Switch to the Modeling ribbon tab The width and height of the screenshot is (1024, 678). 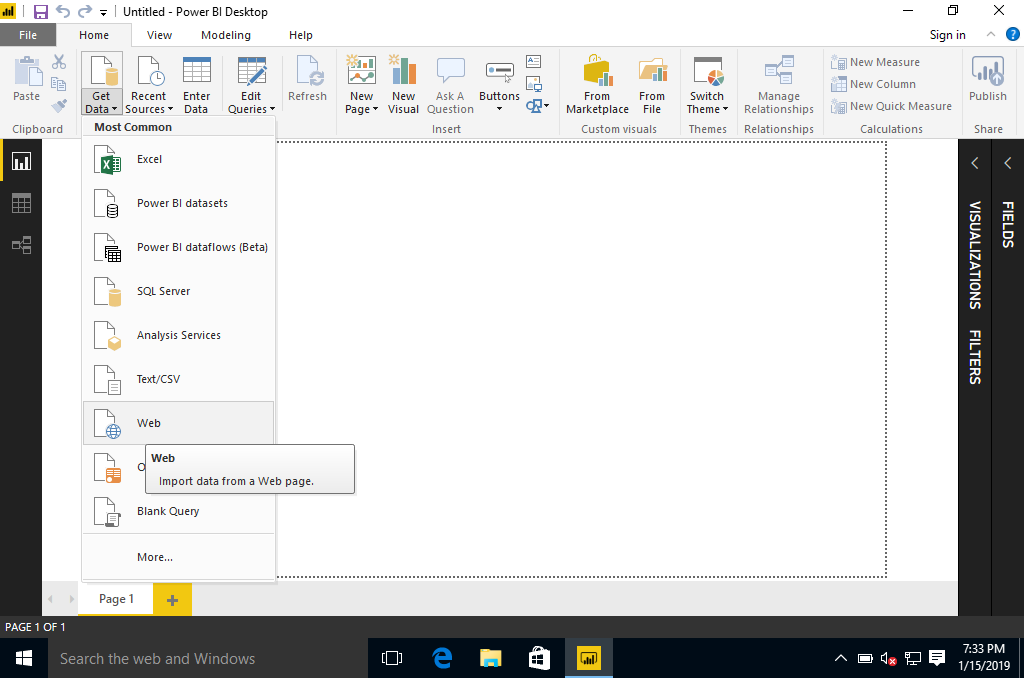[226, 35]
